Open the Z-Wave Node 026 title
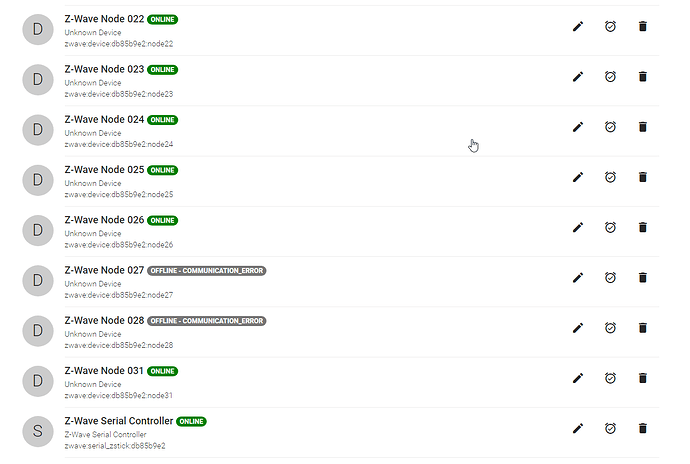Image resolution: width=690 pixels, height=464 pixels. 104,220
